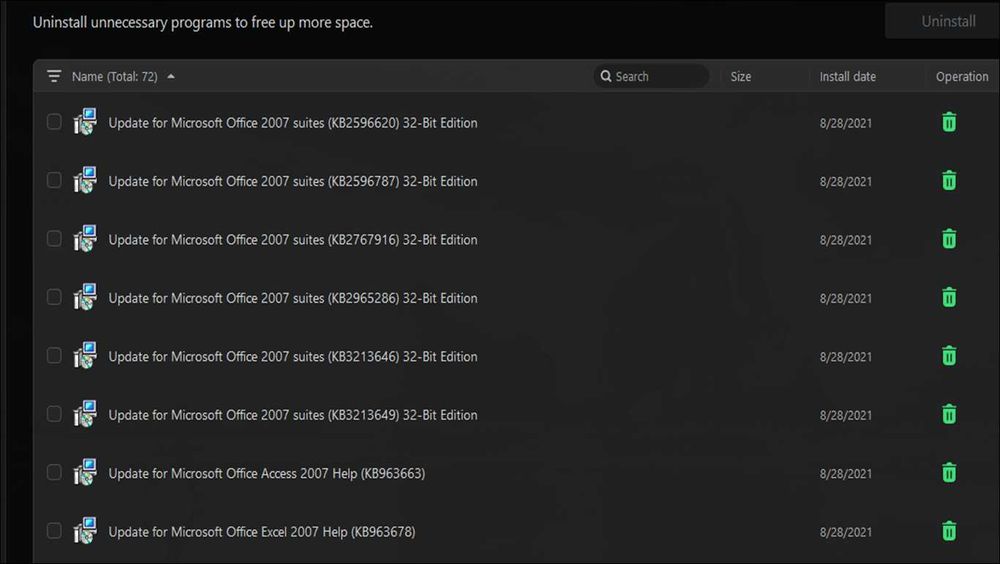This screenshot has height=564, width=1000.
Task: Click 8/28/2021 date in KB2767916 row
Action: point(846,240)
